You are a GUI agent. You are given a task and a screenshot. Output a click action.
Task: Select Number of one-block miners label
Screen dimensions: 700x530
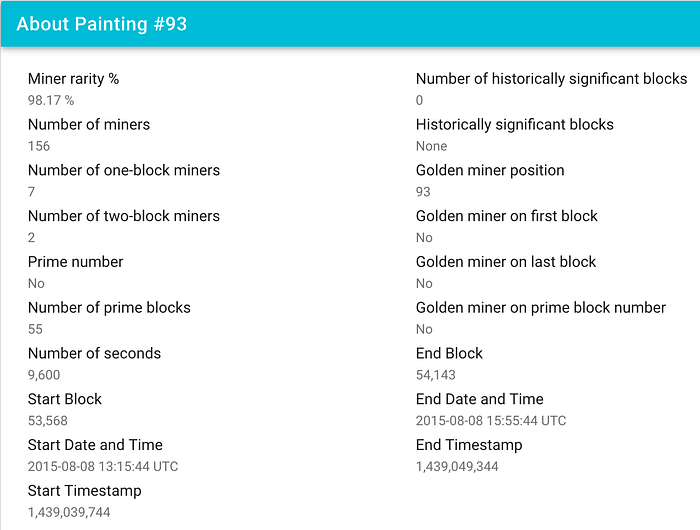tap(124, 171)
